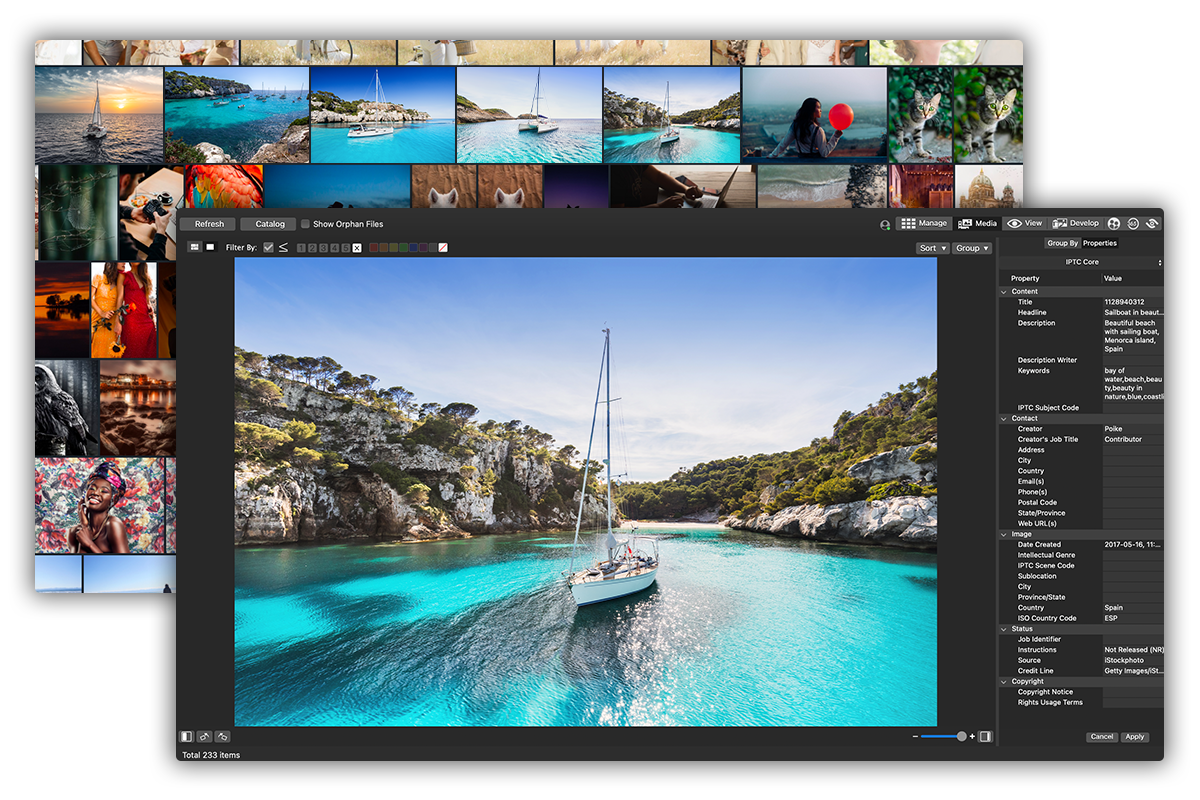The image size is (1200, 800).
Task: Toggle the tagged filter checkmark
Action: point(268,247)
